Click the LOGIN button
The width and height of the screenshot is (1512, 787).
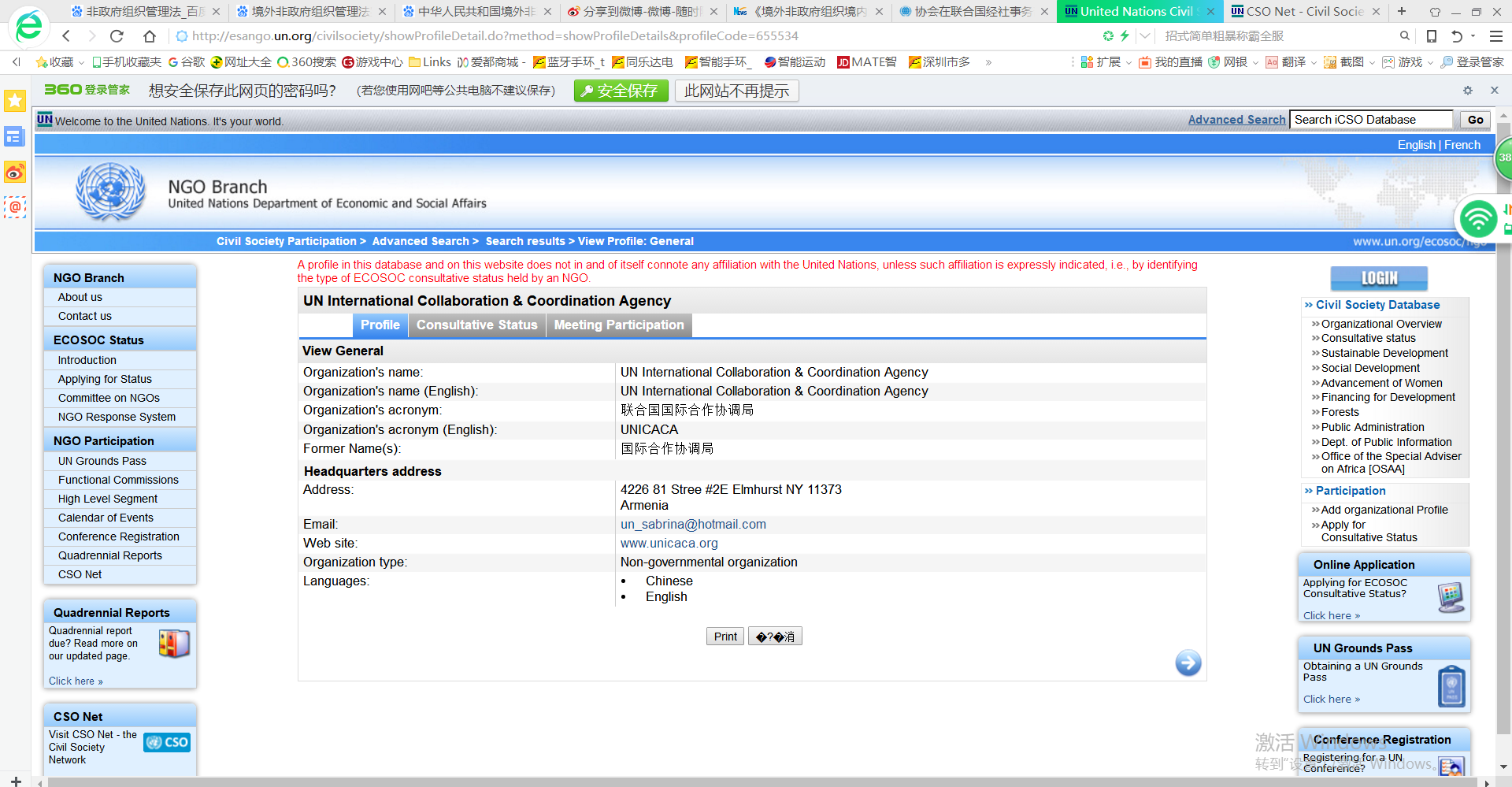tap(1379, 278)
